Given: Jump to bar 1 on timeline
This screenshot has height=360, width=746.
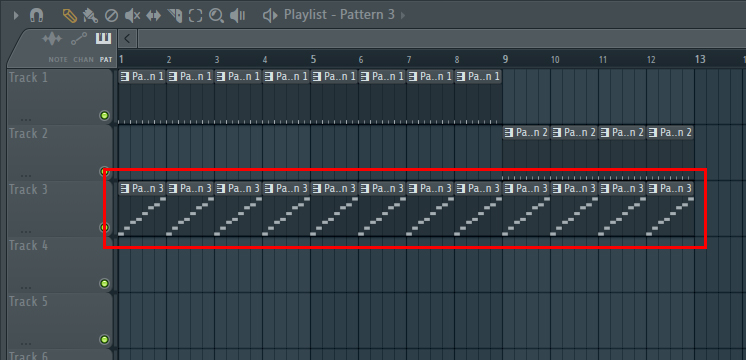Looking at the screenshot, I should (122, 59).
